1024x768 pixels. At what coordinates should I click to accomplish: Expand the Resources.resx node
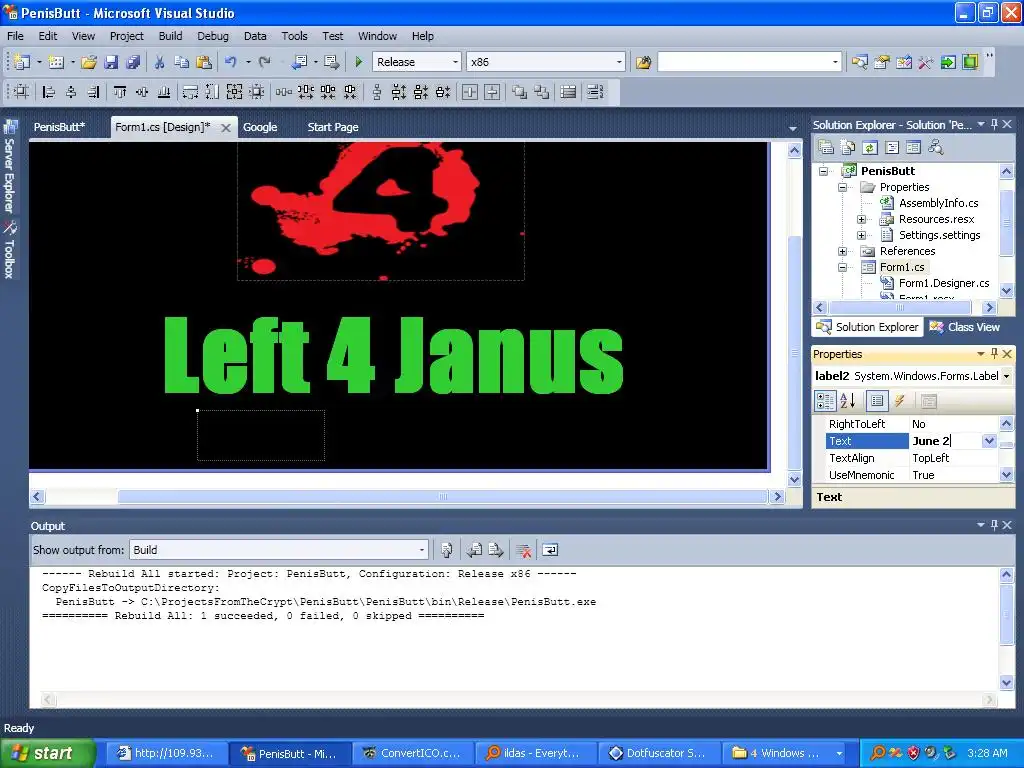(861, 219)
